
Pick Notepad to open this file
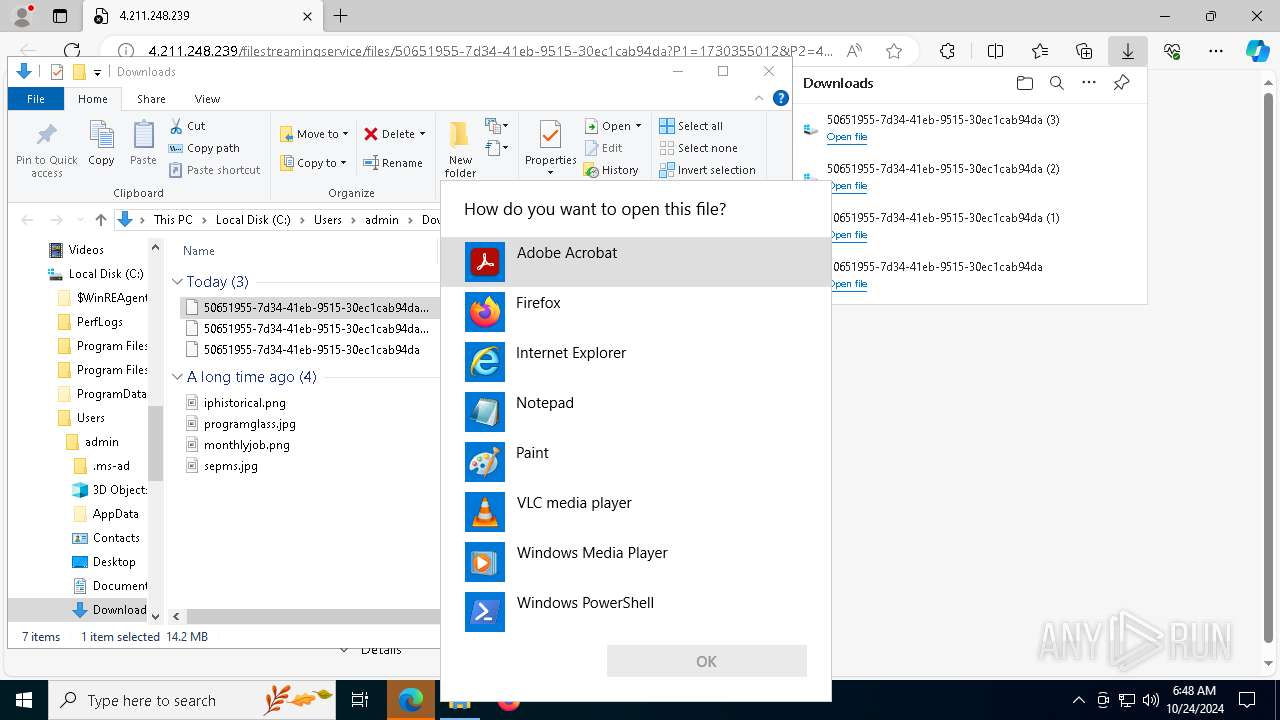click(636, 412)
